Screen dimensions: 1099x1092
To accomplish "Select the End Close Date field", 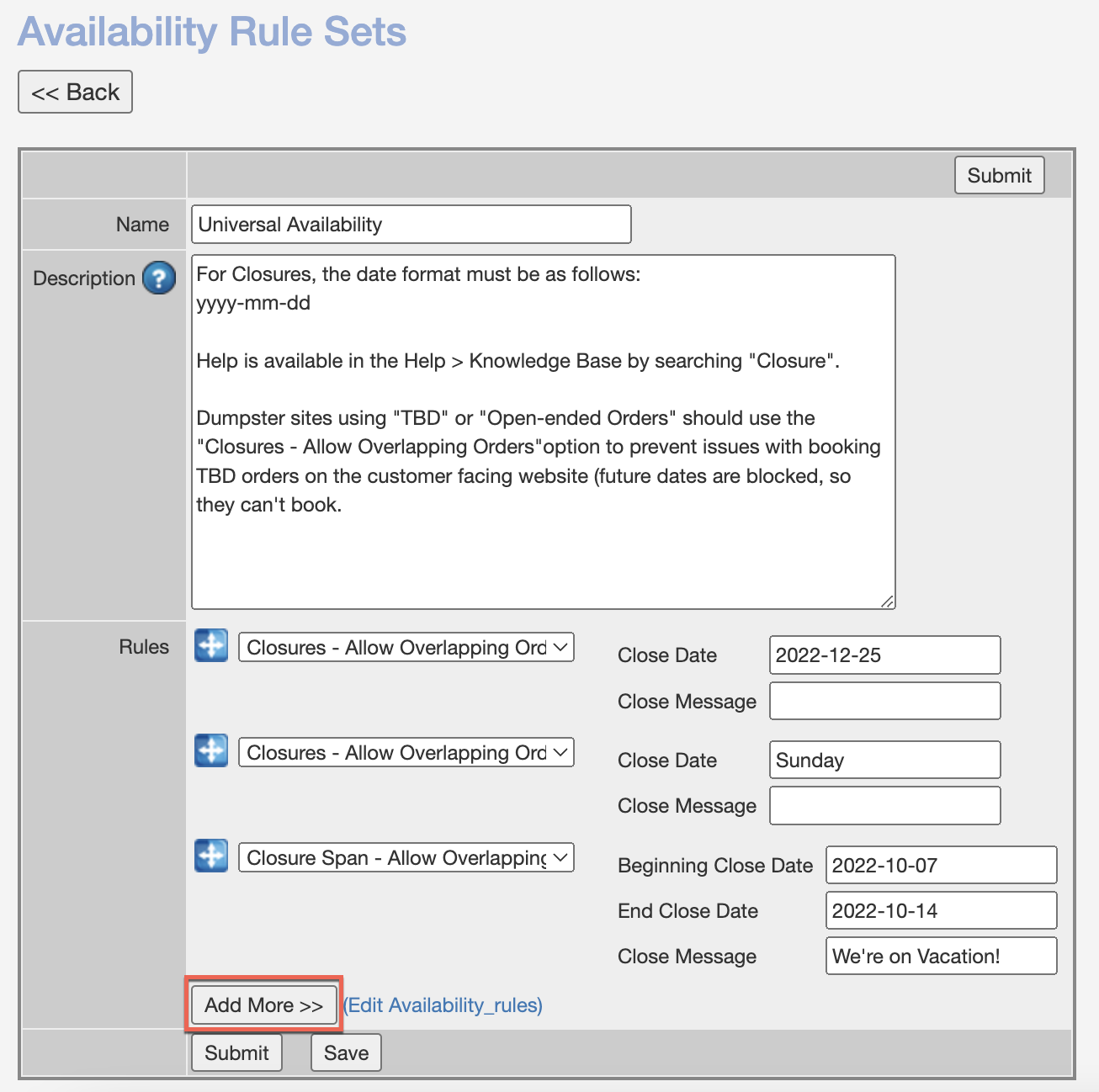I will click(941, 911).
